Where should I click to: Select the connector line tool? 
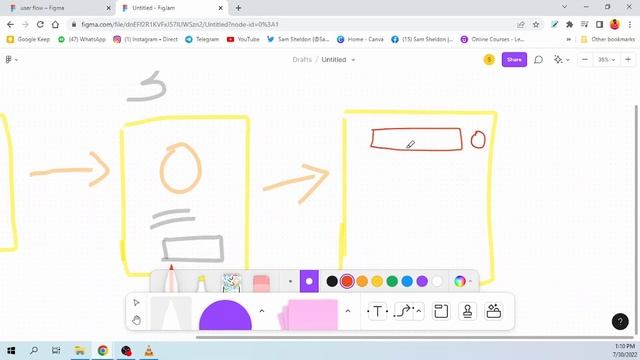click(404, 311)
